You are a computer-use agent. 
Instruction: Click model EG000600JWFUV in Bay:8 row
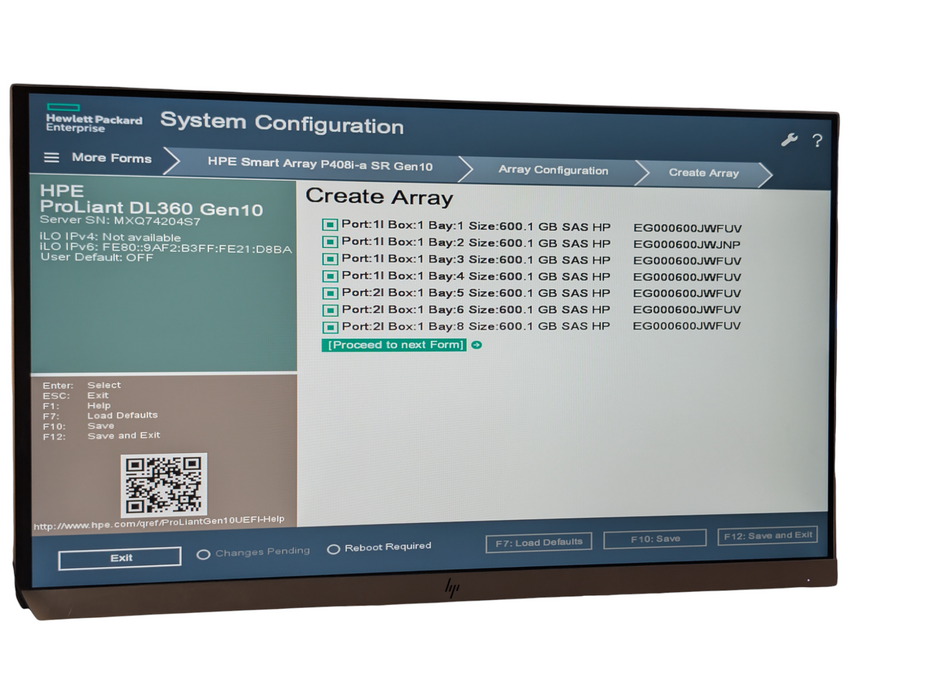(x=687, y=326)
